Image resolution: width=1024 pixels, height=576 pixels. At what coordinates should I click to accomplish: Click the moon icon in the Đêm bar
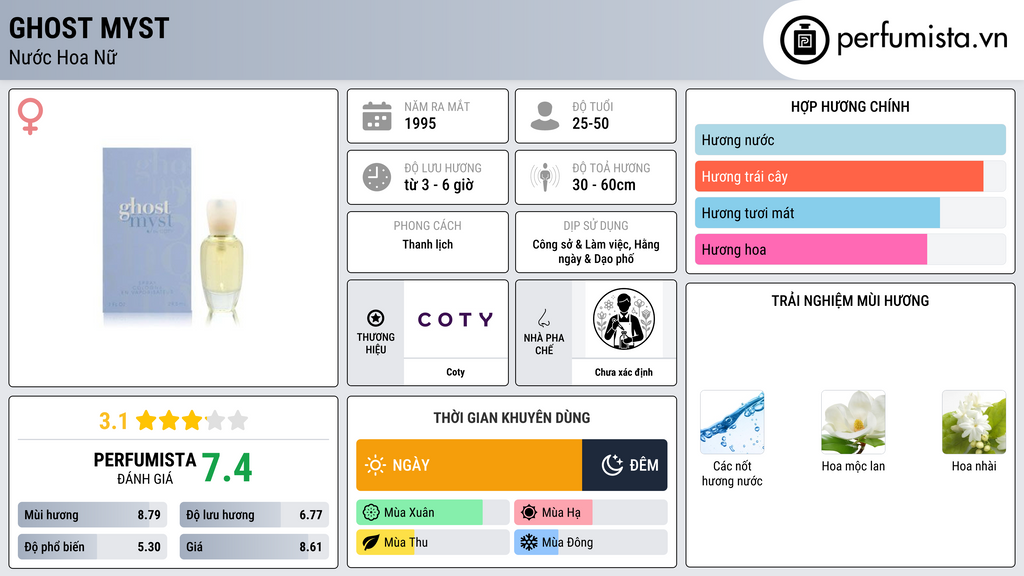point(612,465)
